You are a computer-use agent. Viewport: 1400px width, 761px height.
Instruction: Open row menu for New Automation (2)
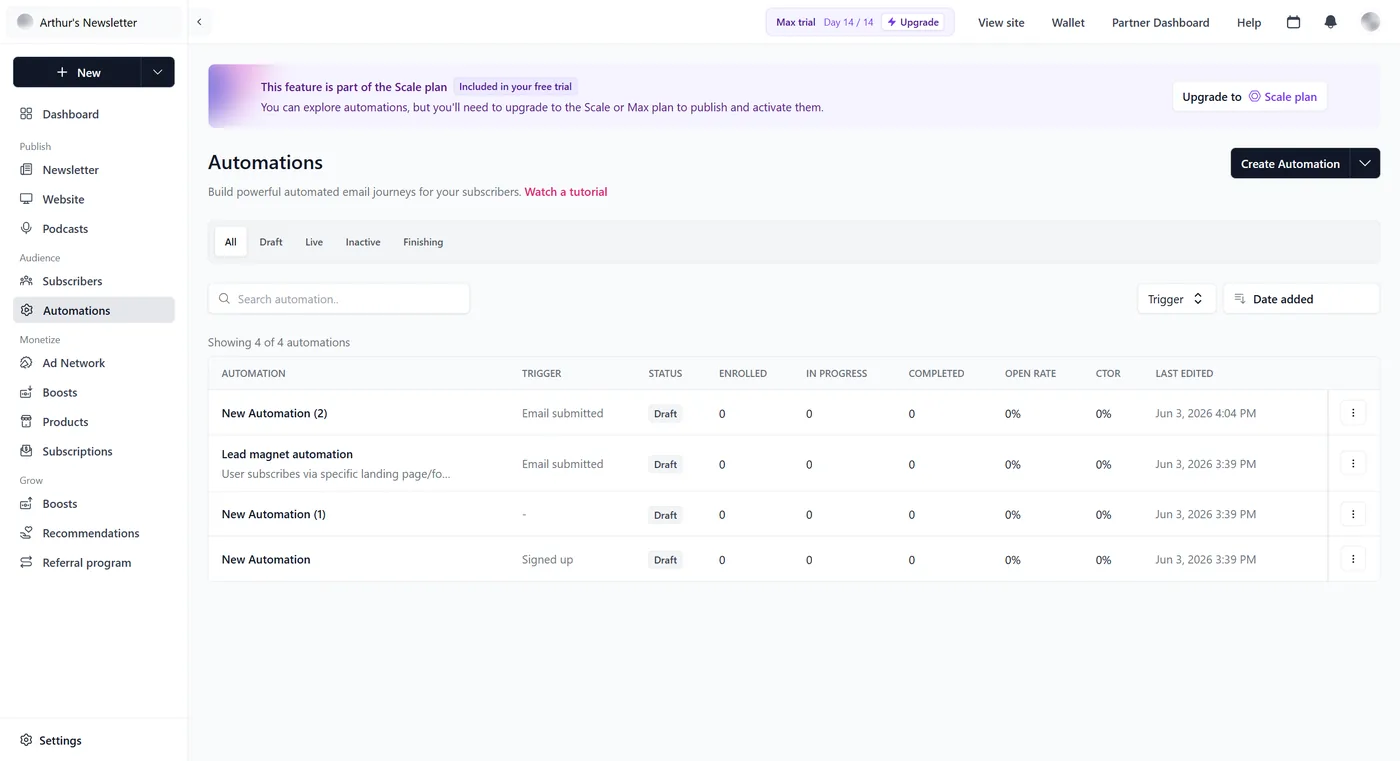click(1353, 413)
